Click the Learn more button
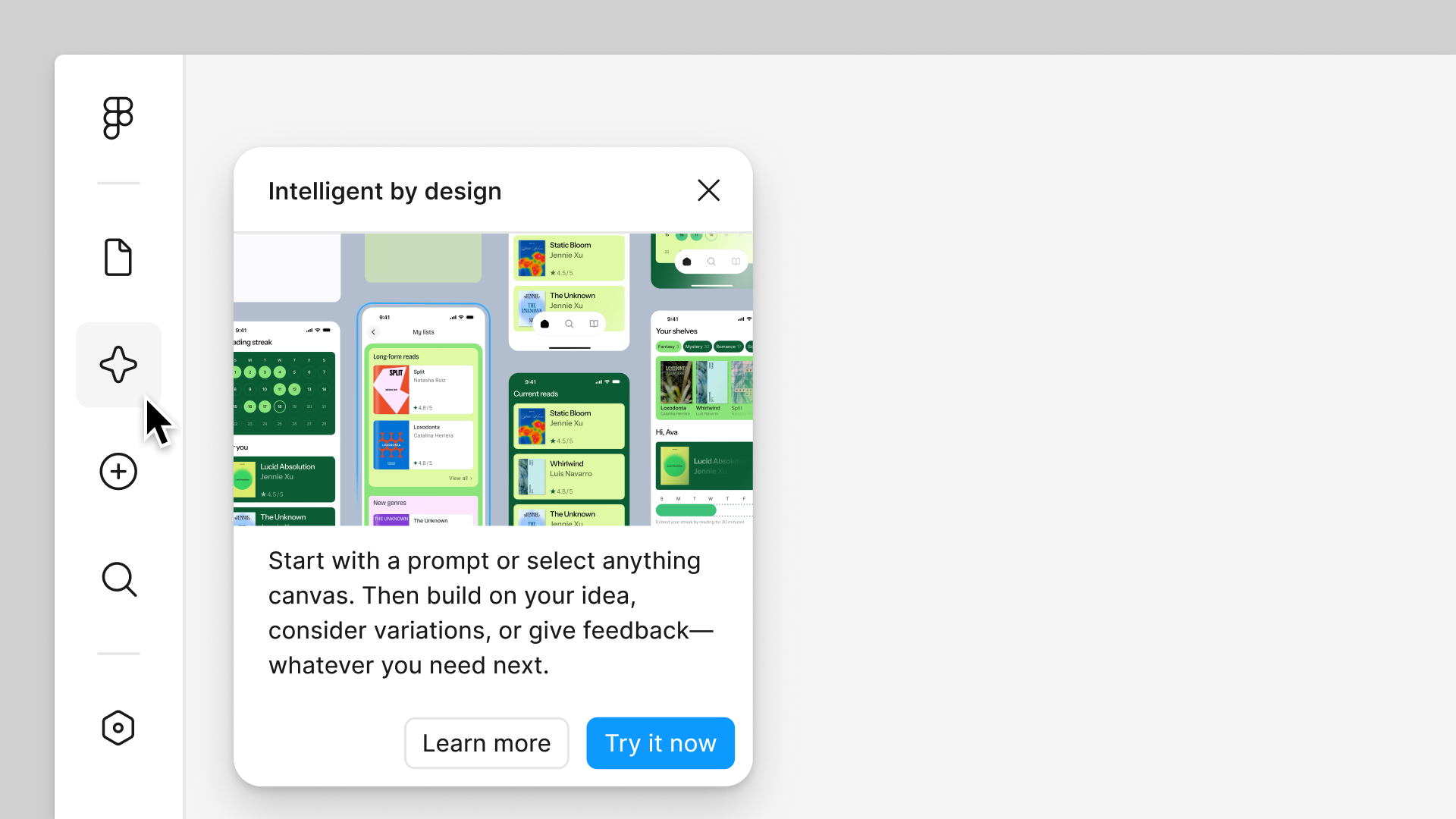1456x819 pixels. (x=487, y=743)
